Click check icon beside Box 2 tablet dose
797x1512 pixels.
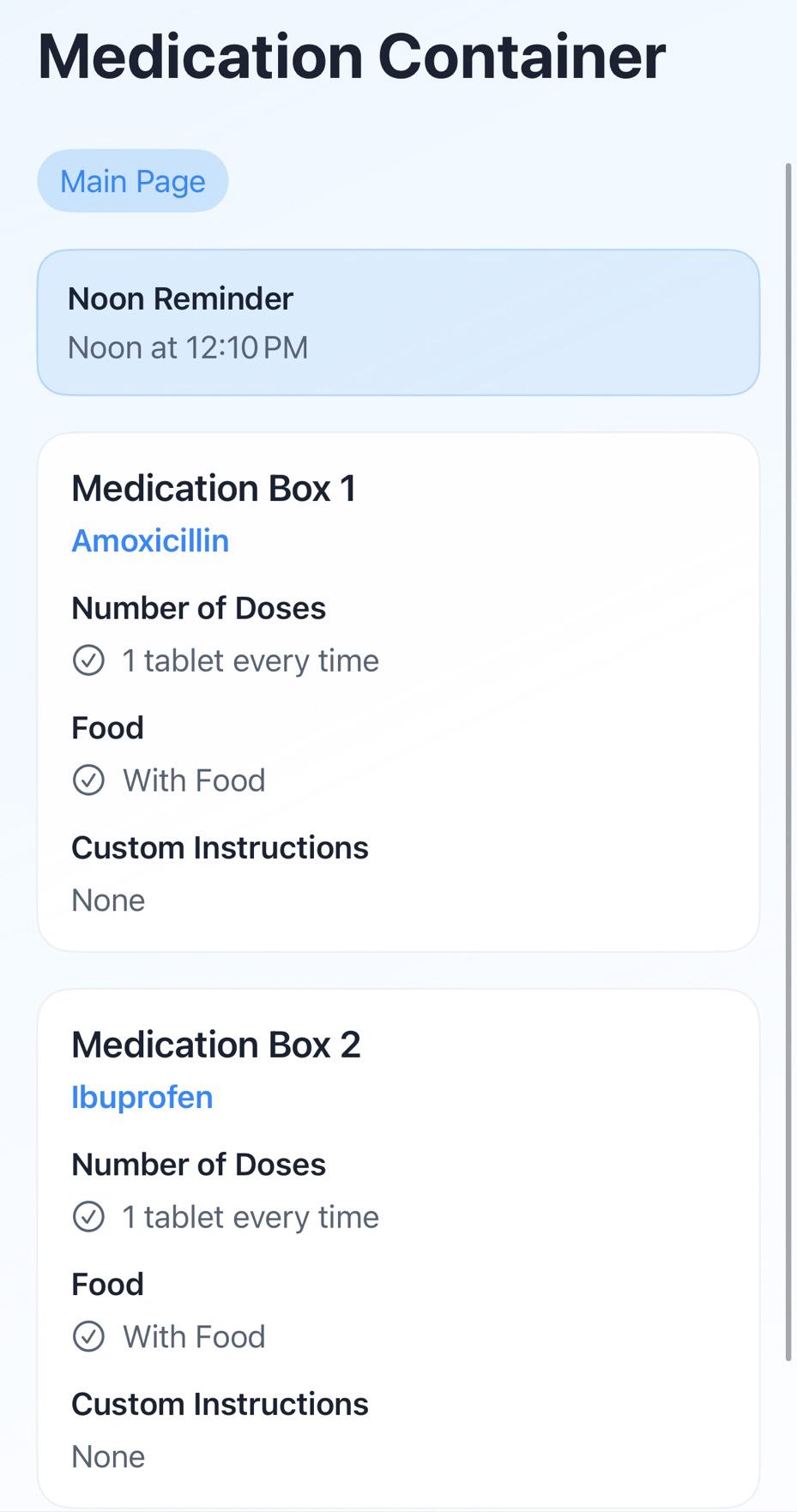[x=88, y=1217]
